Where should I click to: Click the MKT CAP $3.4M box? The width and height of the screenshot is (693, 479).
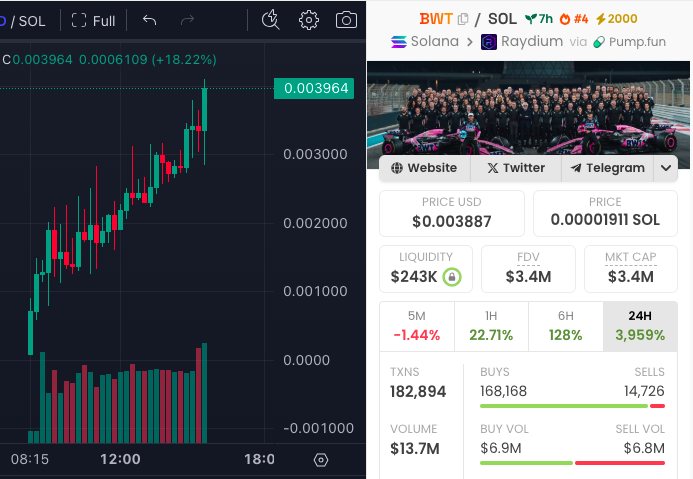click(x=631, y=269)
